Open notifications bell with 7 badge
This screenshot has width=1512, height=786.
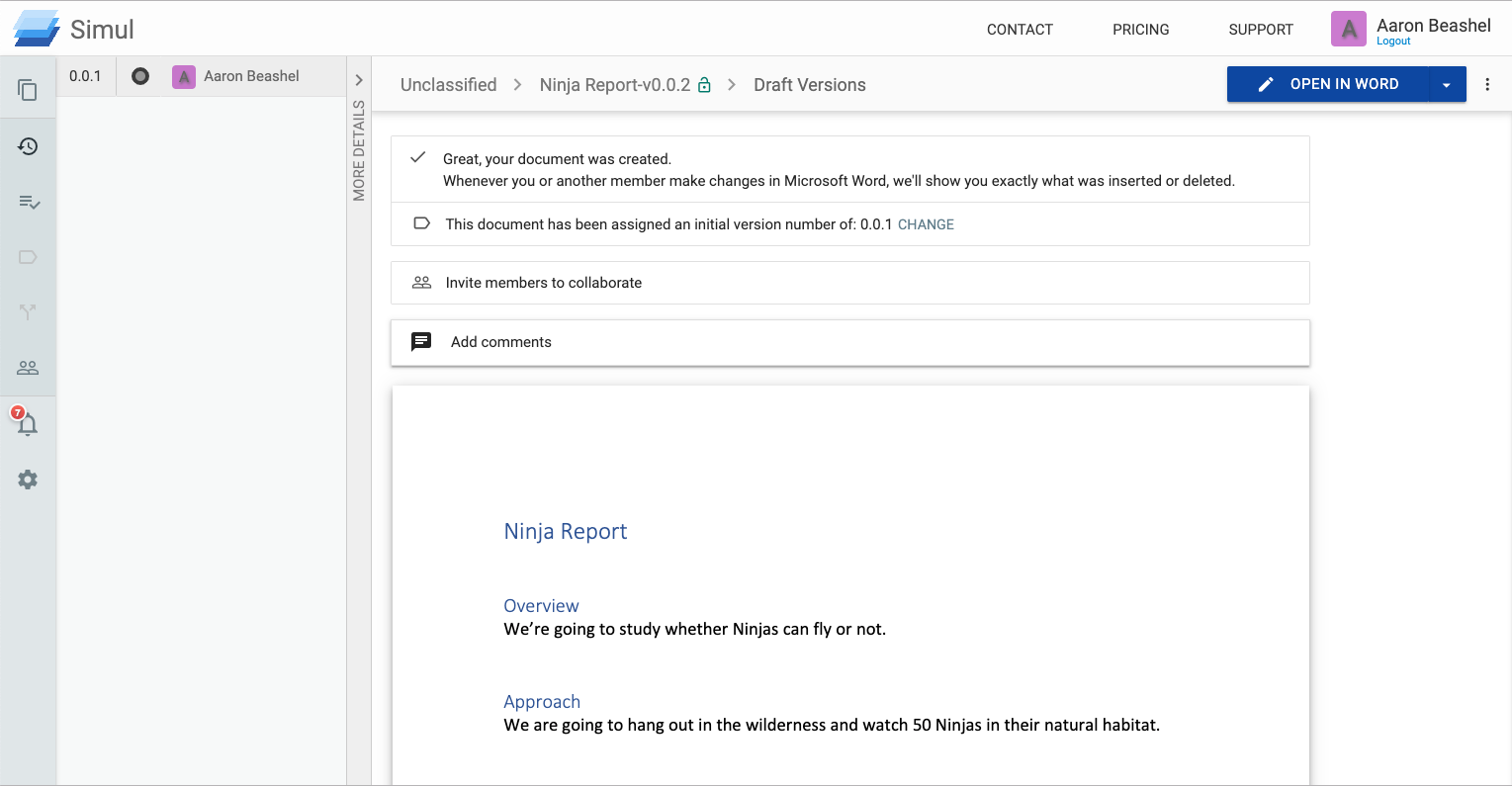(26, 422)
